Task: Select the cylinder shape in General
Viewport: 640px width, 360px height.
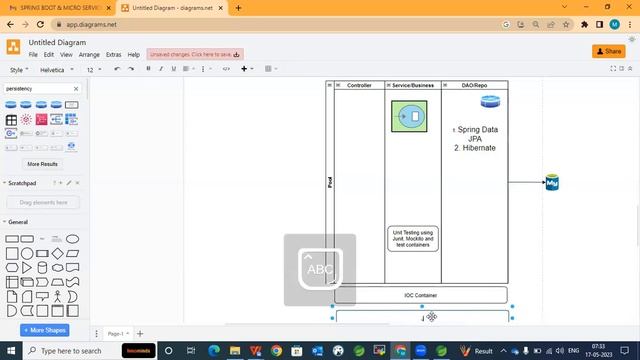Action: coord(42,268)
